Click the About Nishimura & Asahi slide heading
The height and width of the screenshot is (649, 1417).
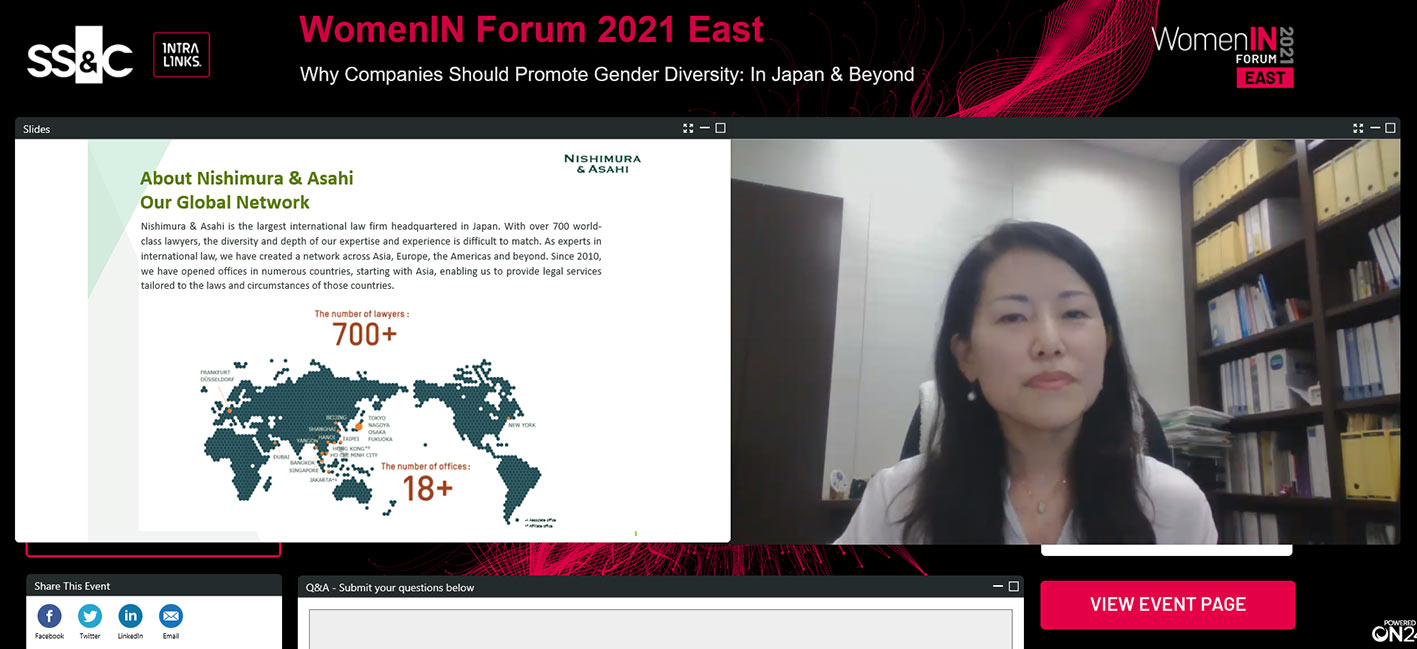[247, 178]
